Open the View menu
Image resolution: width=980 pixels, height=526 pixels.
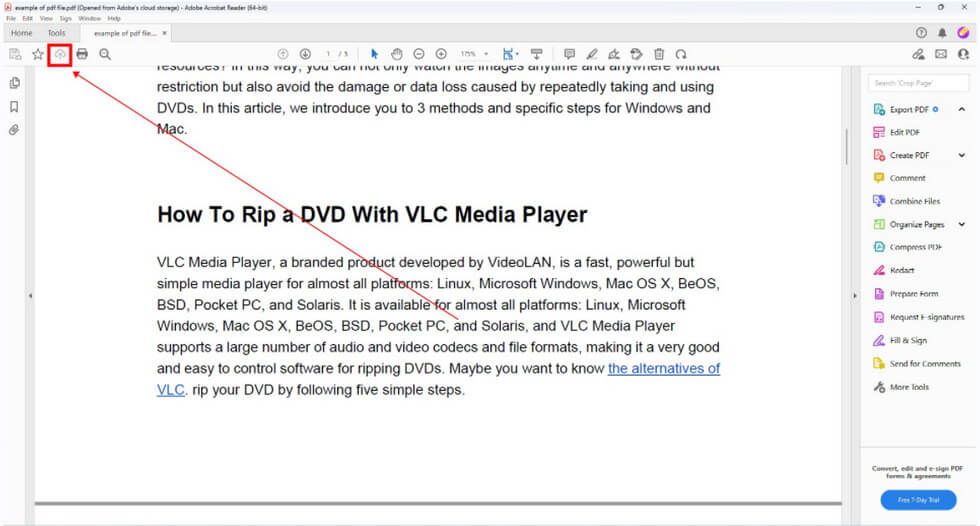tap(46, 19)
